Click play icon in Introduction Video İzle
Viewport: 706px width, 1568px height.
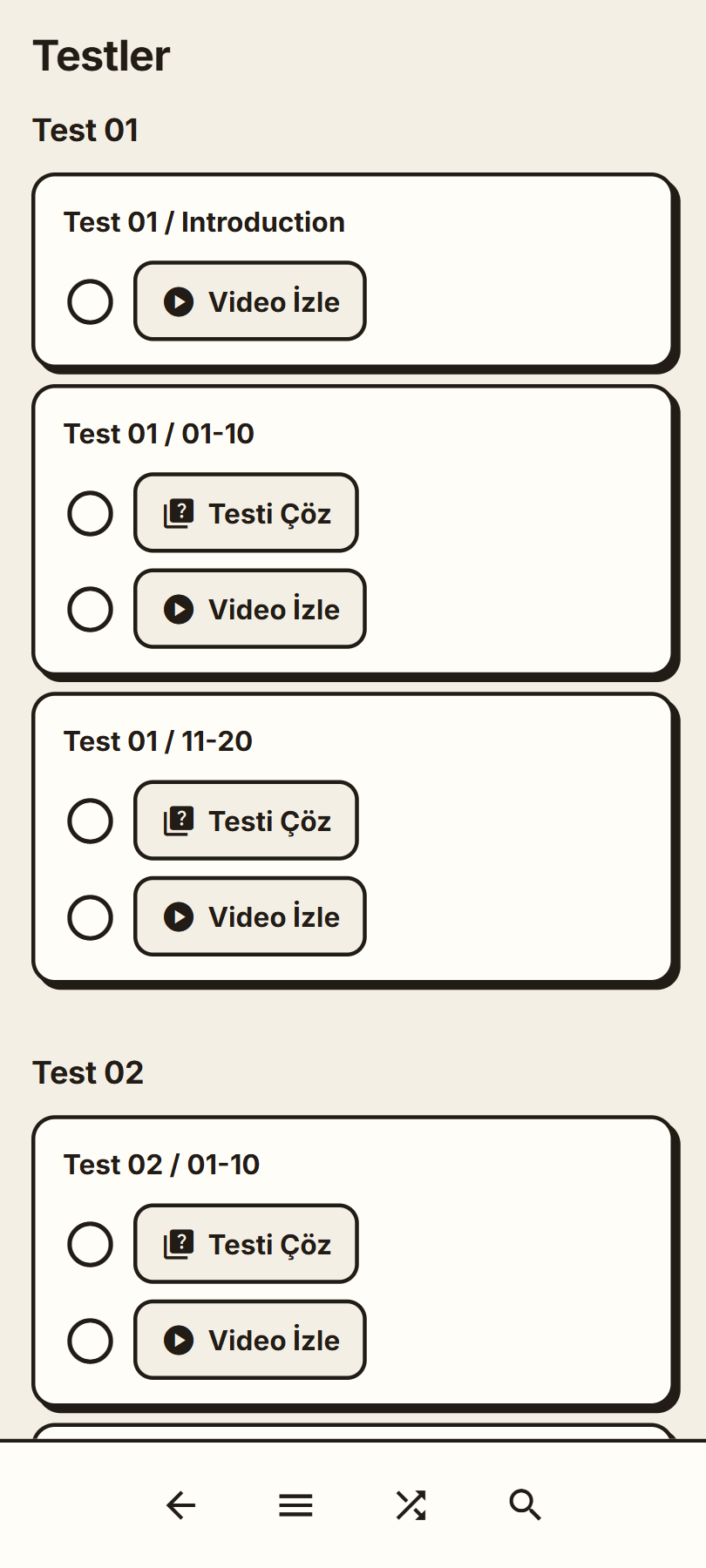pos(179,301)
